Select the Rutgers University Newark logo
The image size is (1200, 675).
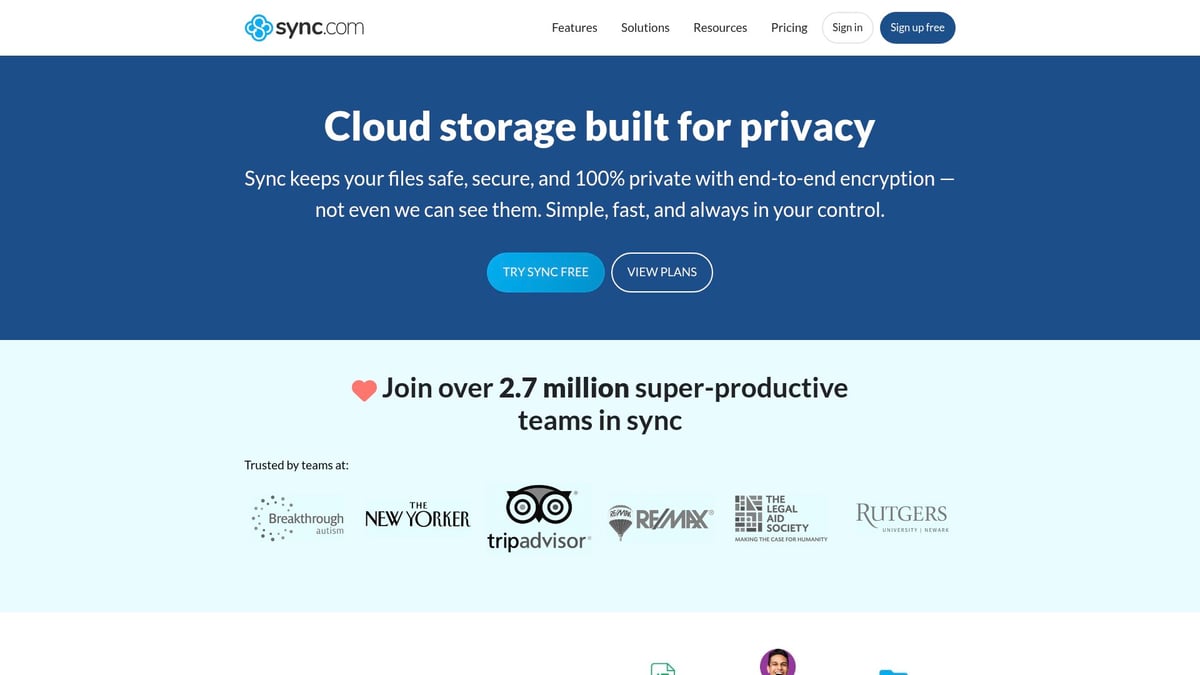point(901,515)
